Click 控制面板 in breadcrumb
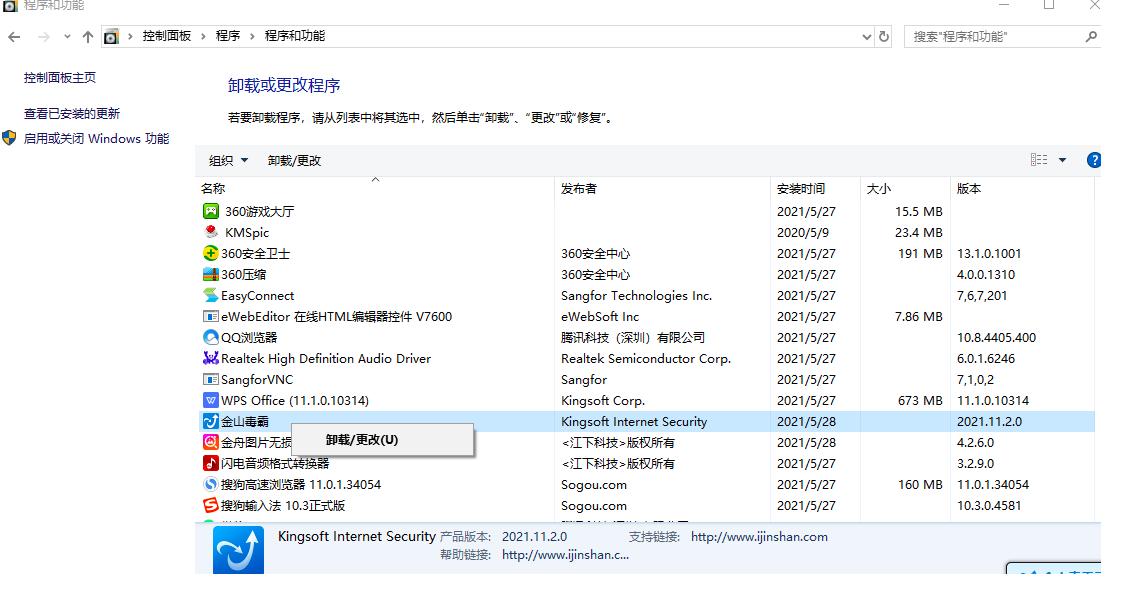The image size is (1121, 608). click(167, 36)
